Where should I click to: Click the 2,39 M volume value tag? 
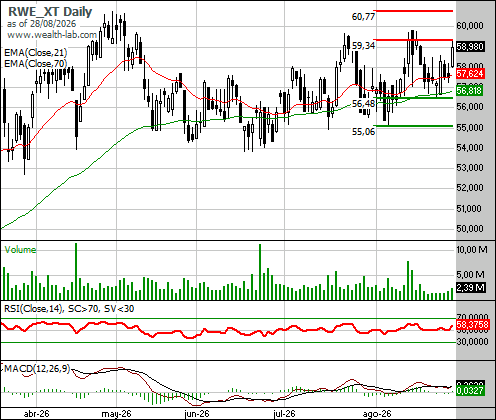click(470, 287)
